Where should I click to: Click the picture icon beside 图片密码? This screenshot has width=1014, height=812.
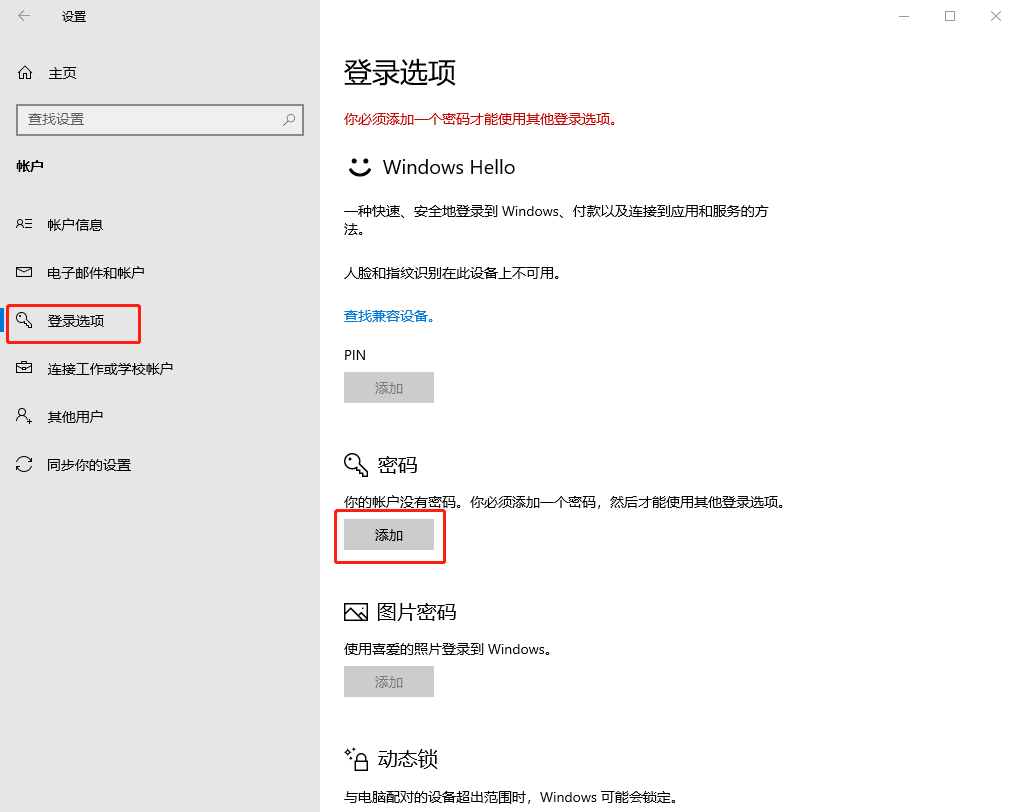(x=356, y=611)
